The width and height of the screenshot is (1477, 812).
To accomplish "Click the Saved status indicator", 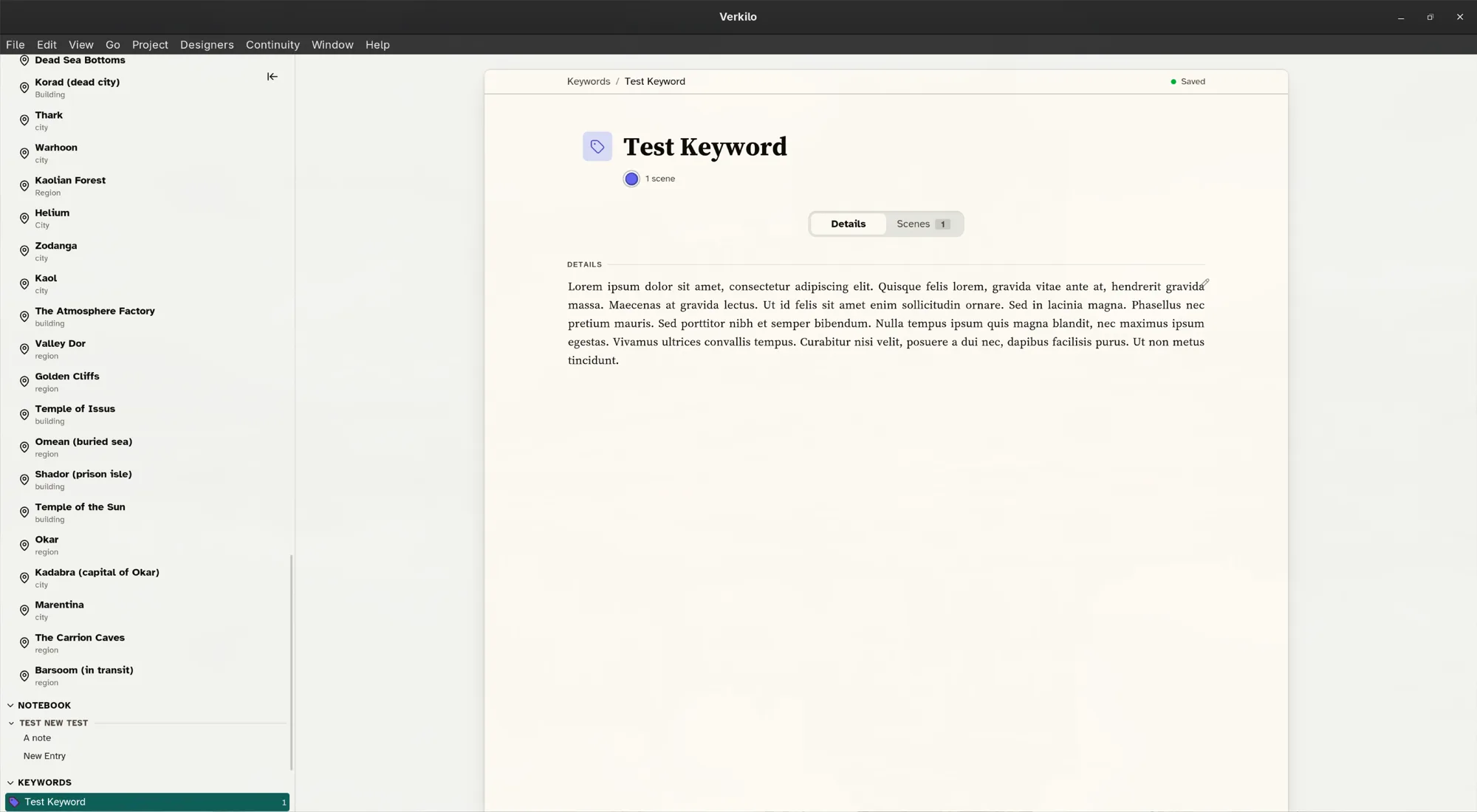I will coord(1188,82).
